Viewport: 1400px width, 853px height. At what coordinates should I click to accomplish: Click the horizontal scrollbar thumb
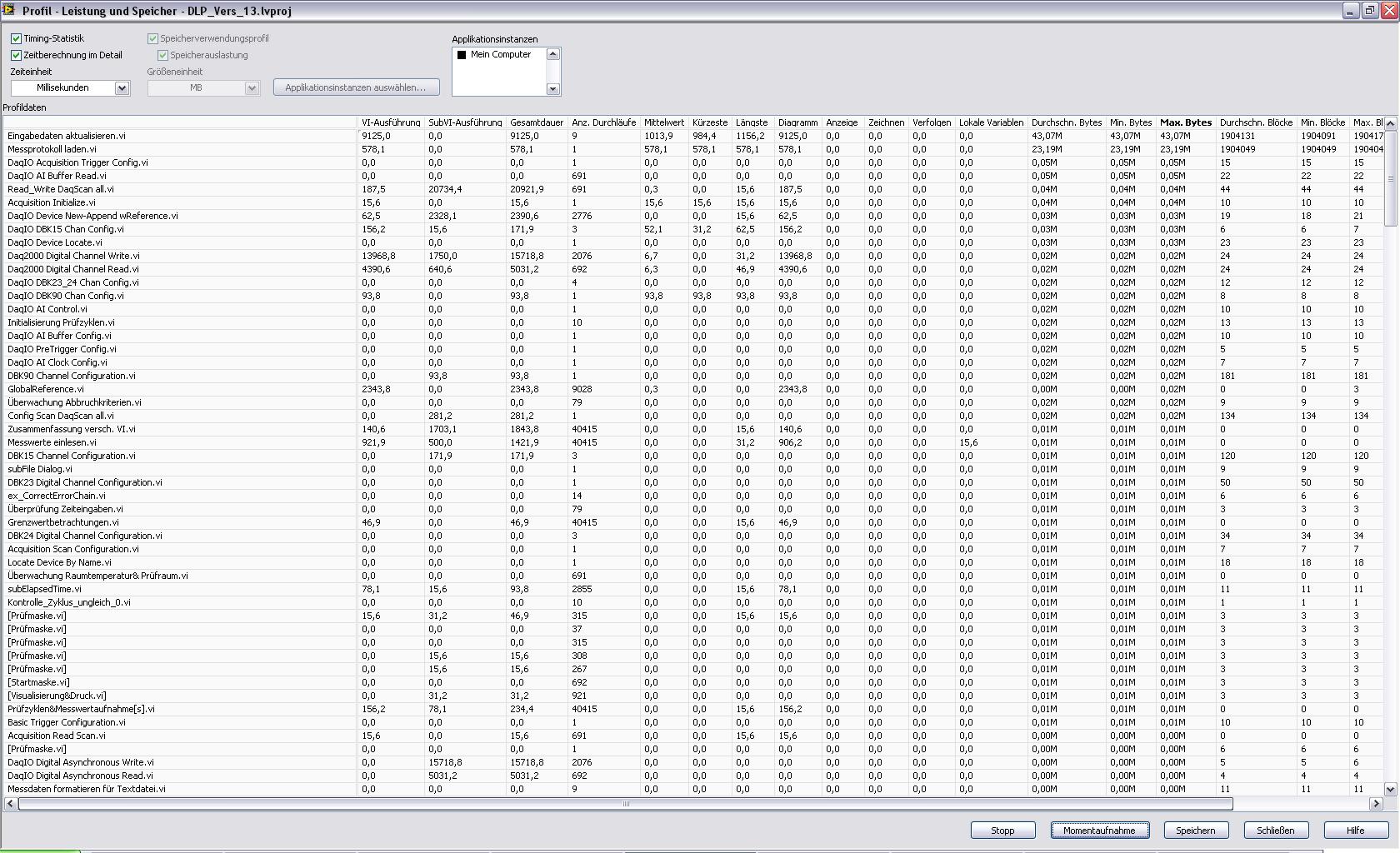(x=625, y=804)
